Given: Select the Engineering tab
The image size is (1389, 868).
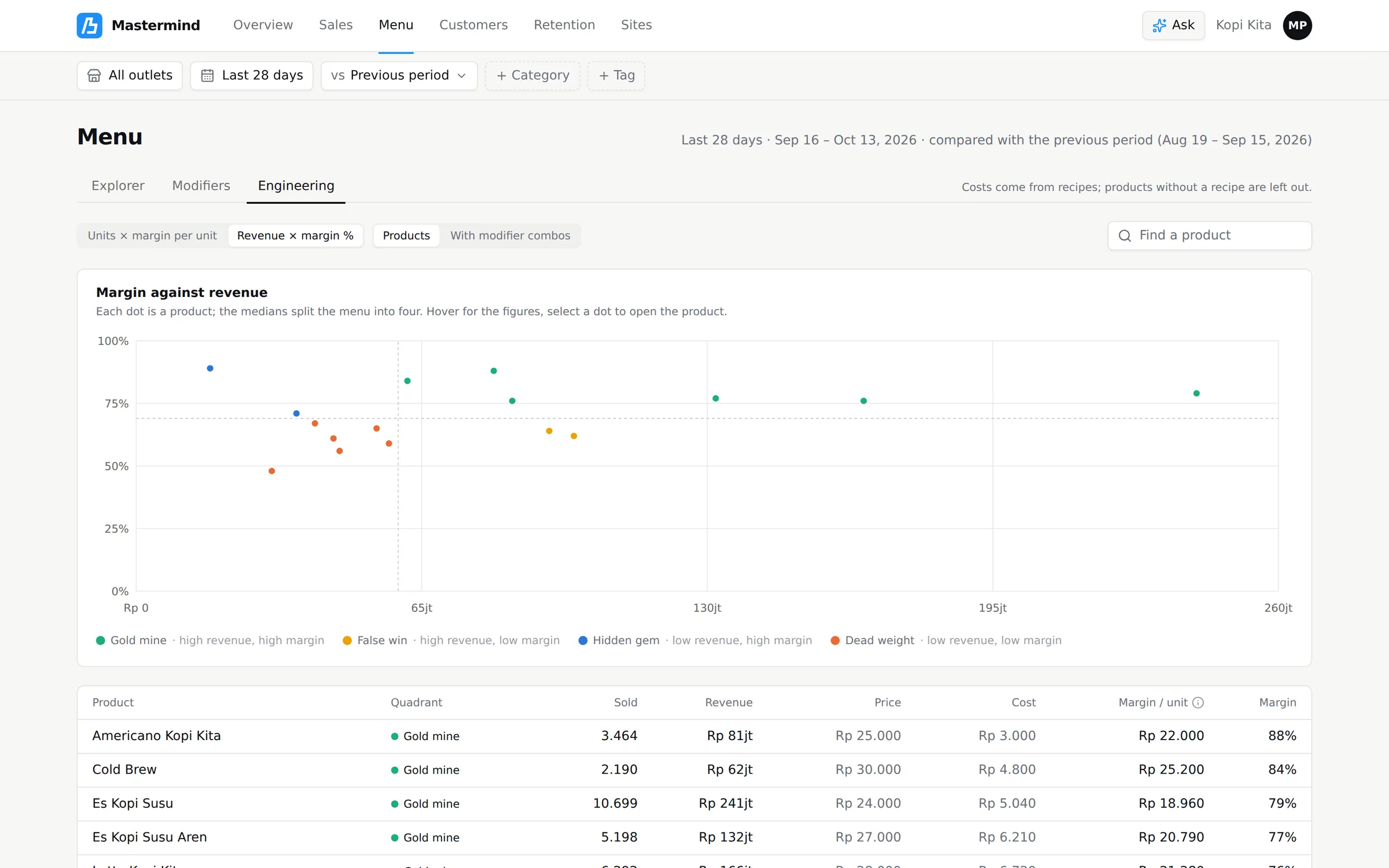Looking at the screenshot, I should pyautogui.click(x=296, y=186).
